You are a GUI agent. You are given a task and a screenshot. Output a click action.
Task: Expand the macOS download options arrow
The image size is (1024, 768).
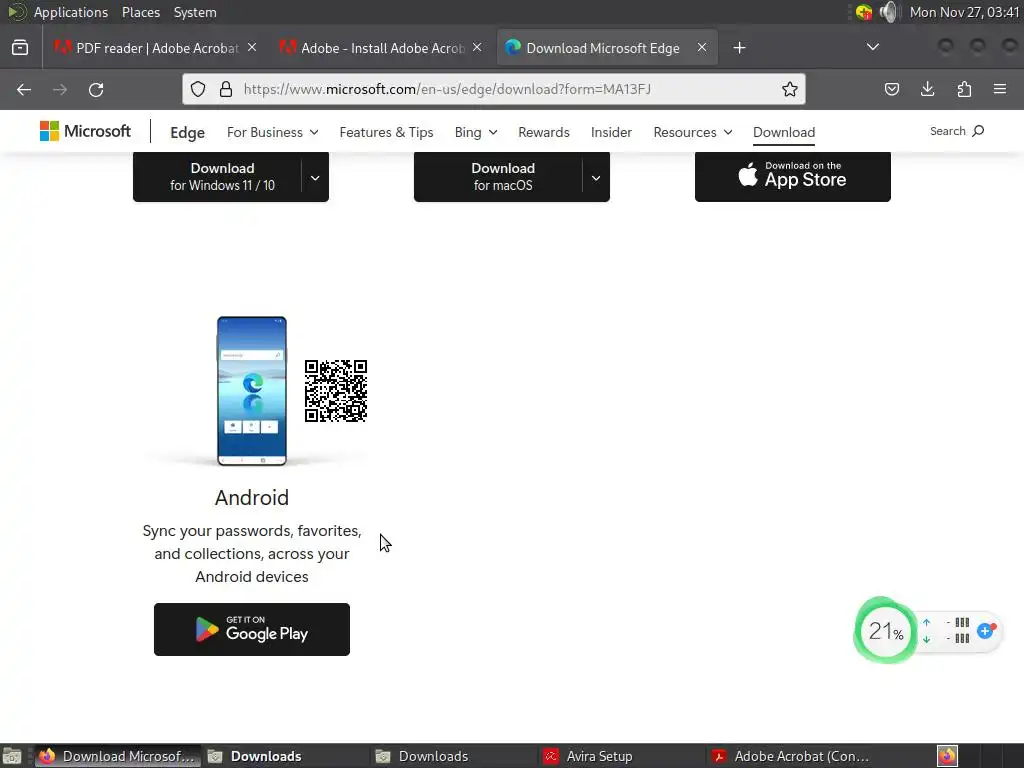coord(596,178)
